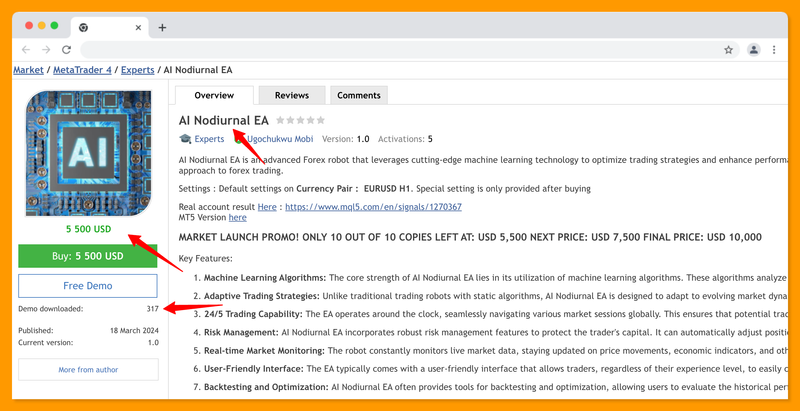The height and width of the screenshot is (411, 800).
Task: Click the empty star rating beside title
Action: (x=300, y=120)
